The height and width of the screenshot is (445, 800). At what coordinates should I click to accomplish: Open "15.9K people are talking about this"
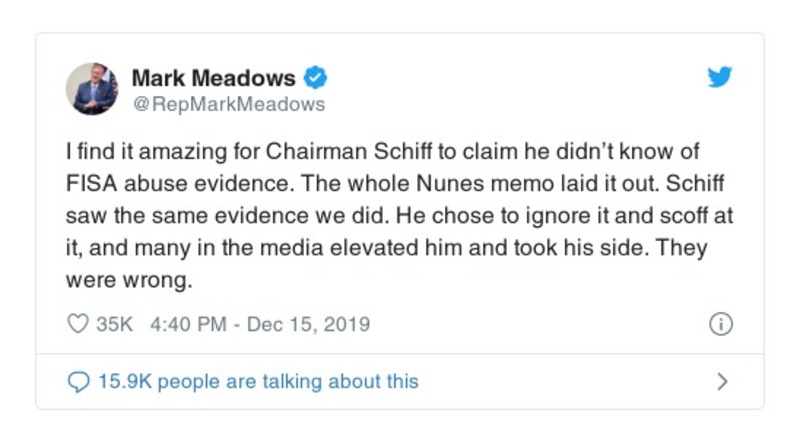257,381
